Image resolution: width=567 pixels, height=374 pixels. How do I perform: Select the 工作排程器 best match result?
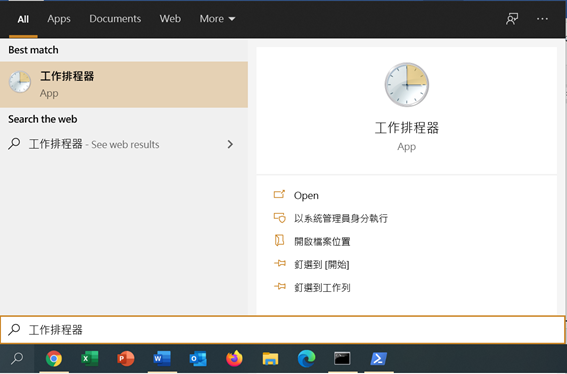click(x=124, y=84)
